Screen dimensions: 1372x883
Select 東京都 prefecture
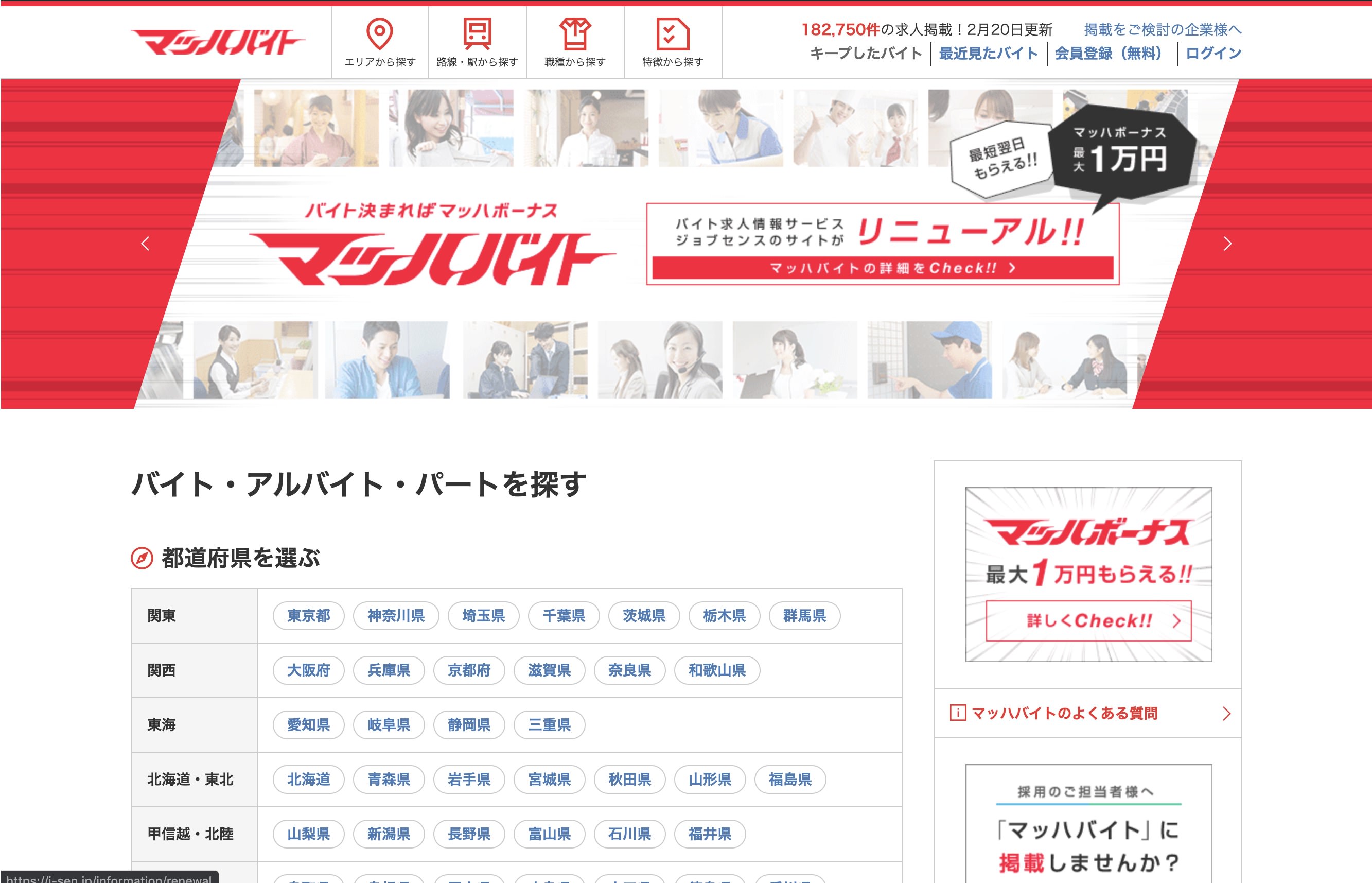pos(308,616)
